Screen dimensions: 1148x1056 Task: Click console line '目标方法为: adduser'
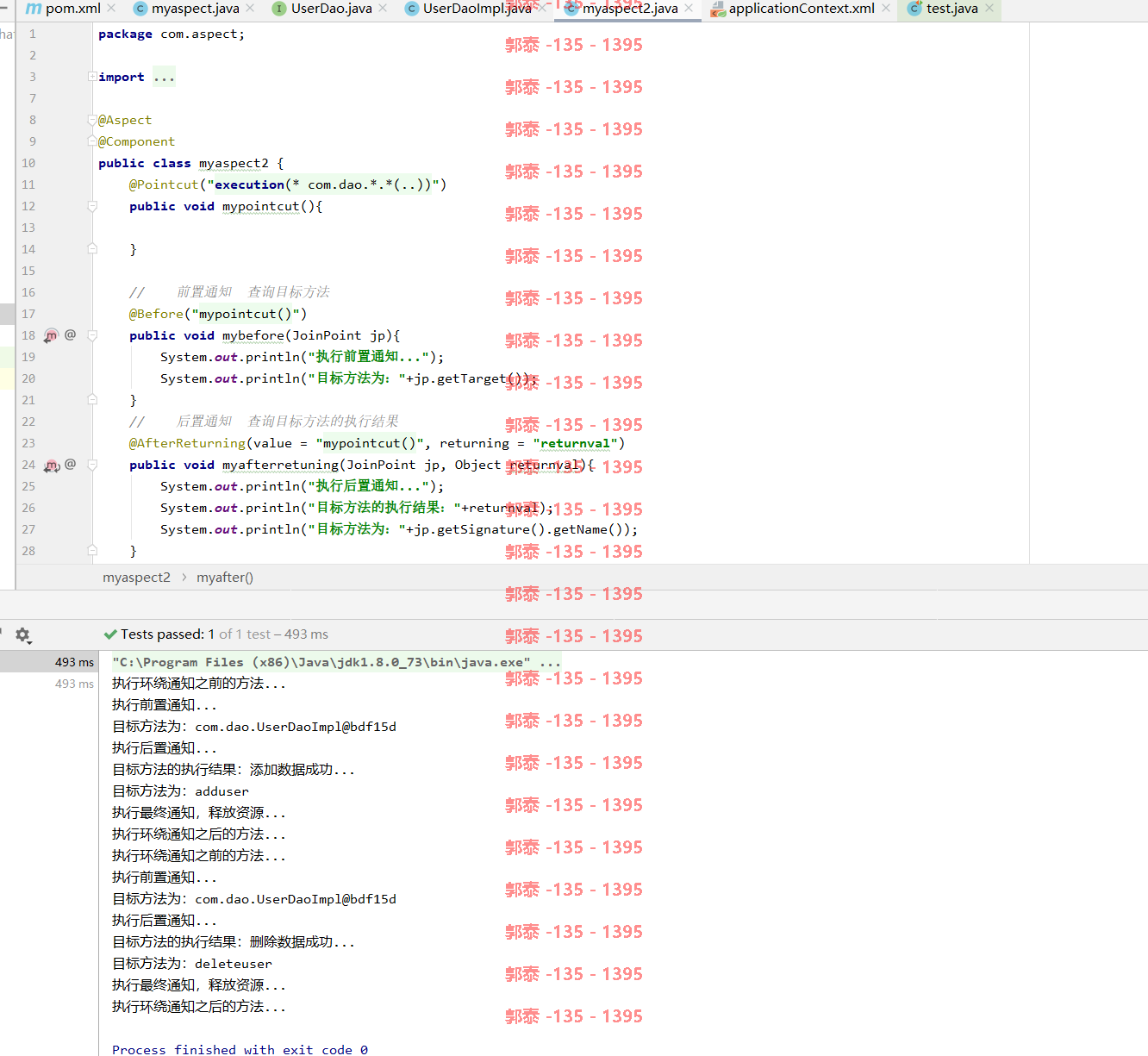pos(180,791)
